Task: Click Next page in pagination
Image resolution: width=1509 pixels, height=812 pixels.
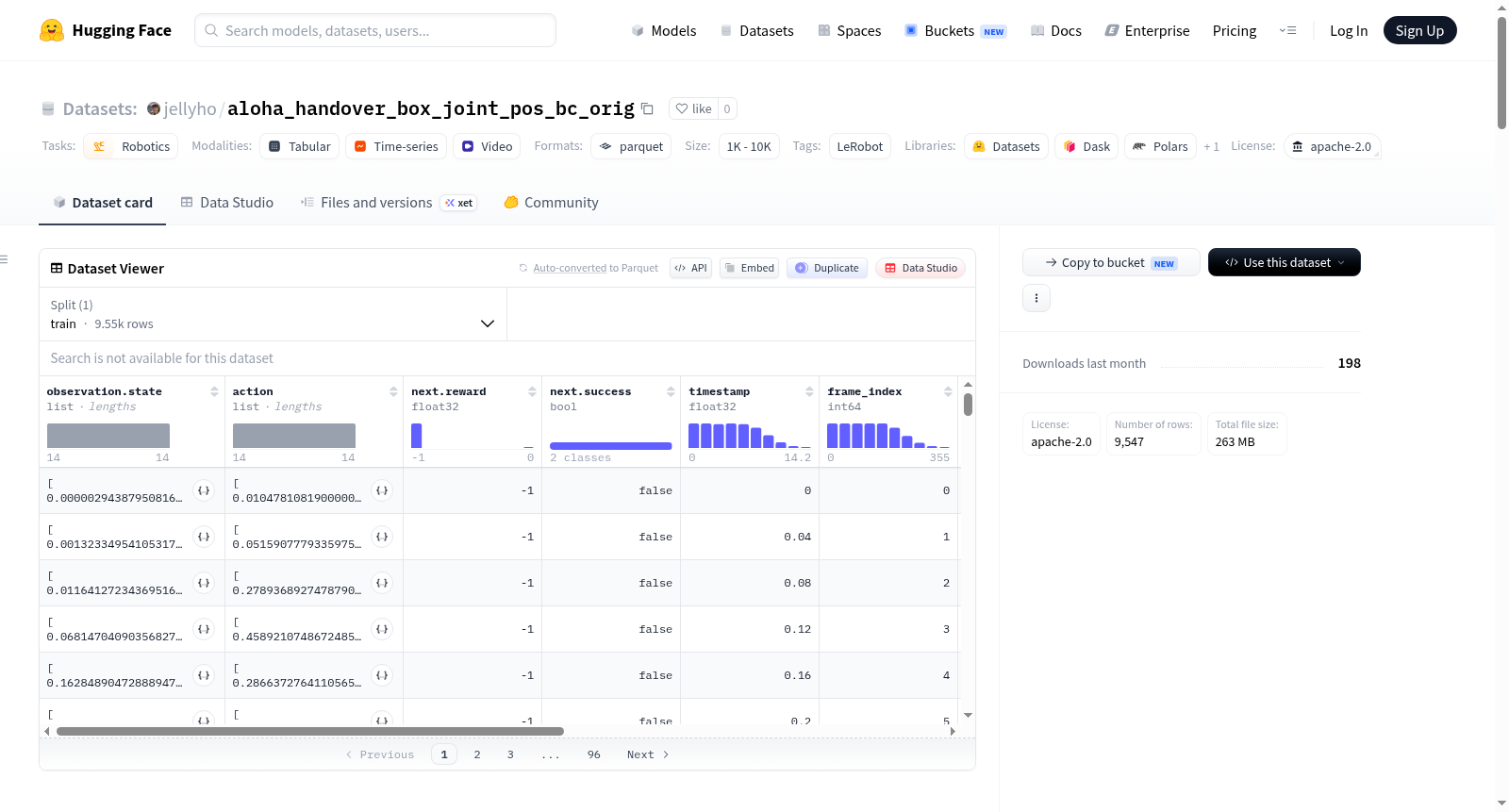Action: pyautogui.click(x=648, y=754)
